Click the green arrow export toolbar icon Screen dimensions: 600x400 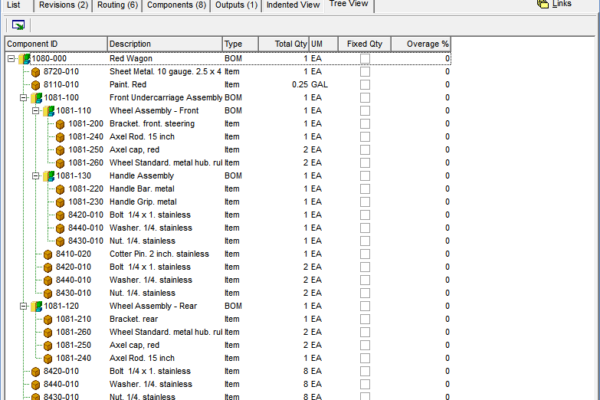[18, 25]
